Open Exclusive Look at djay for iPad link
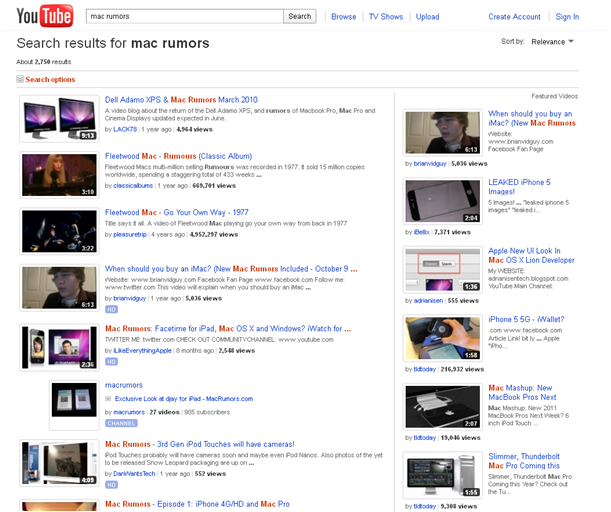The image size is (611, 512). tap(184, 399)
